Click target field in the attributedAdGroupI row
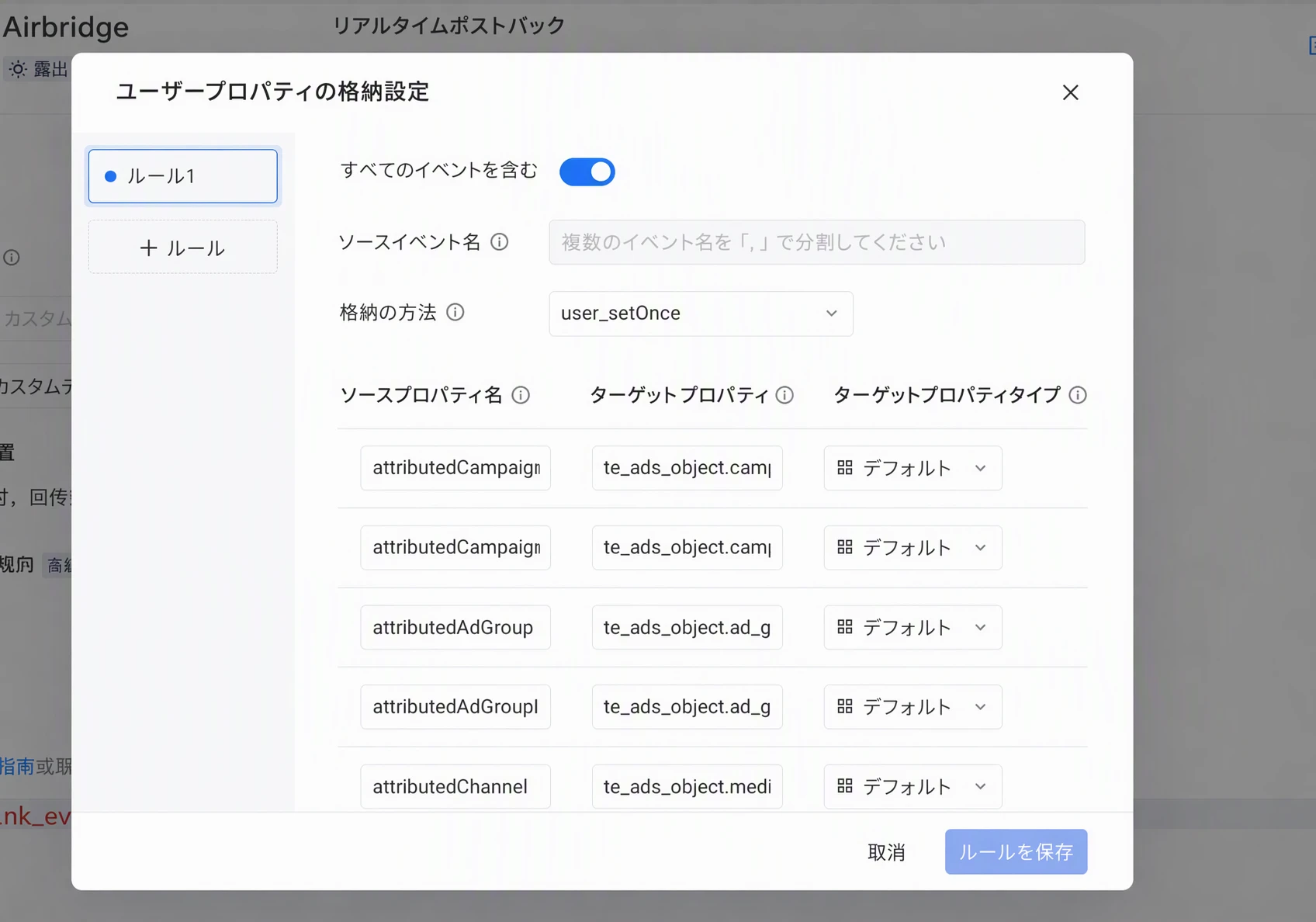This screenshot has height=922, width=1316. click(687, 707)
